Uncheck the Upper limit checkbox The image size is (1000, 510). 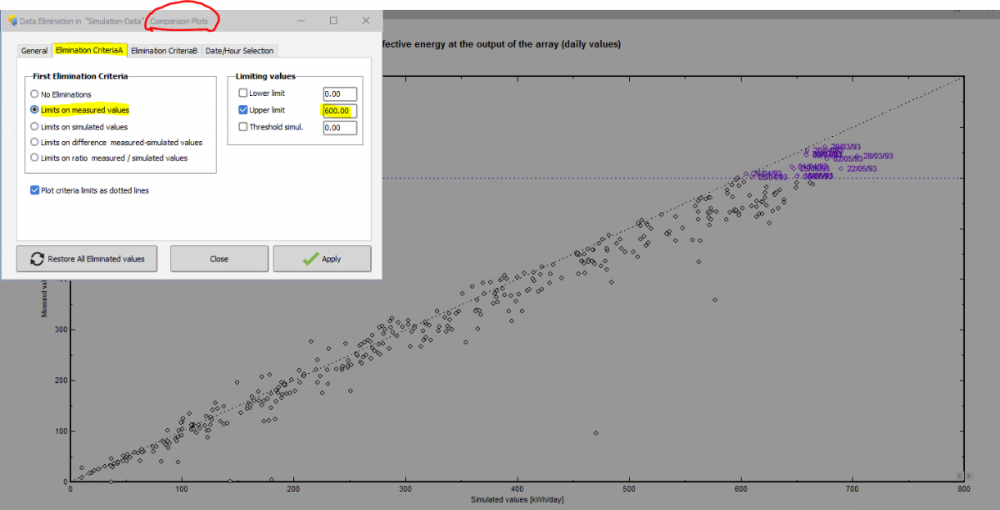coord(243,110)
